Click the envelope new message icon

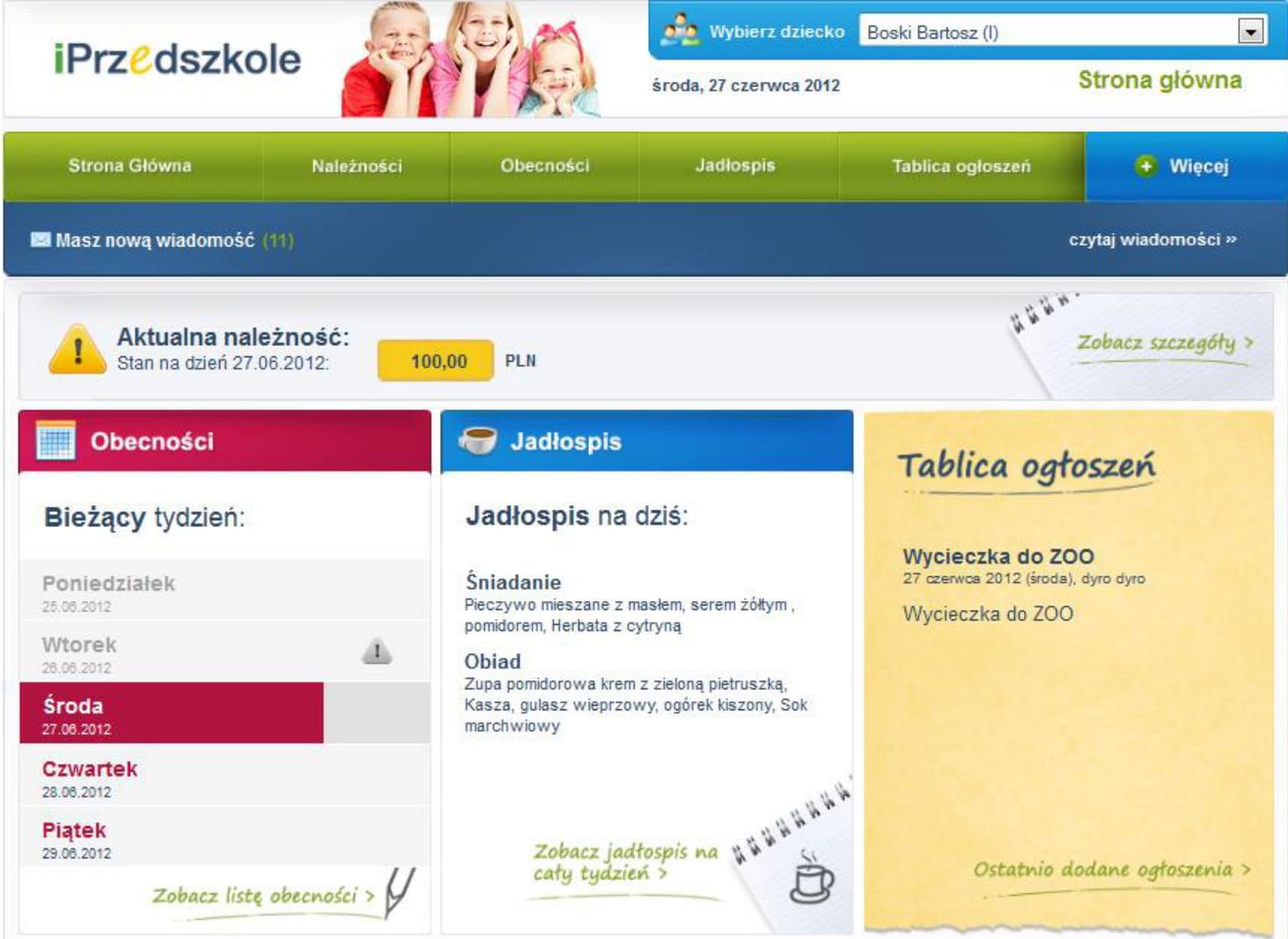40,239
